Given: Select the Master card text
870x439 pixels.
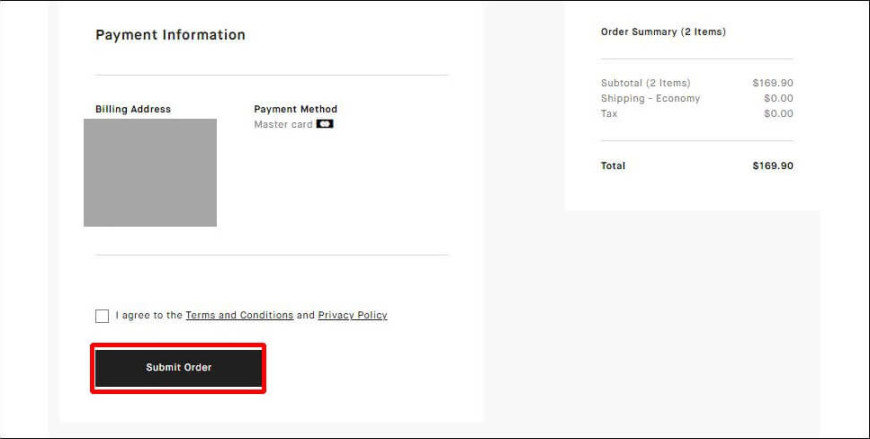Looking at the screenshot, I should (x=284, y=124).
